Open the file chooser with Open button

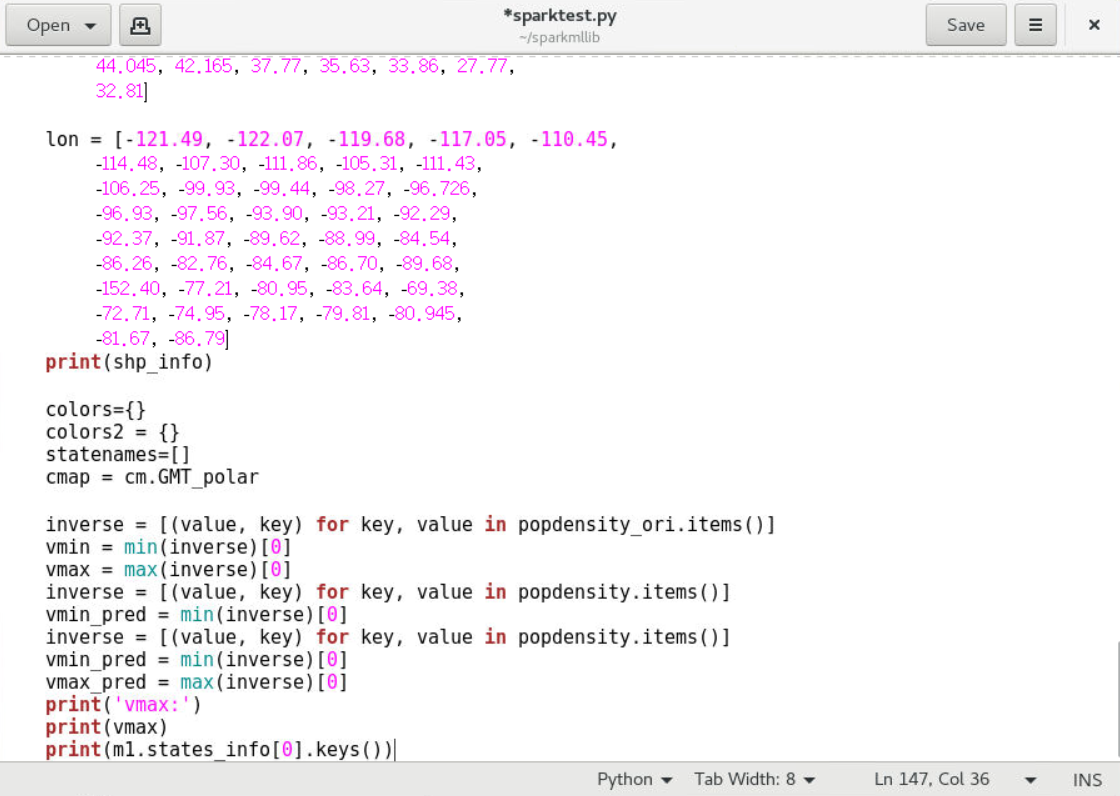[58, 25]
